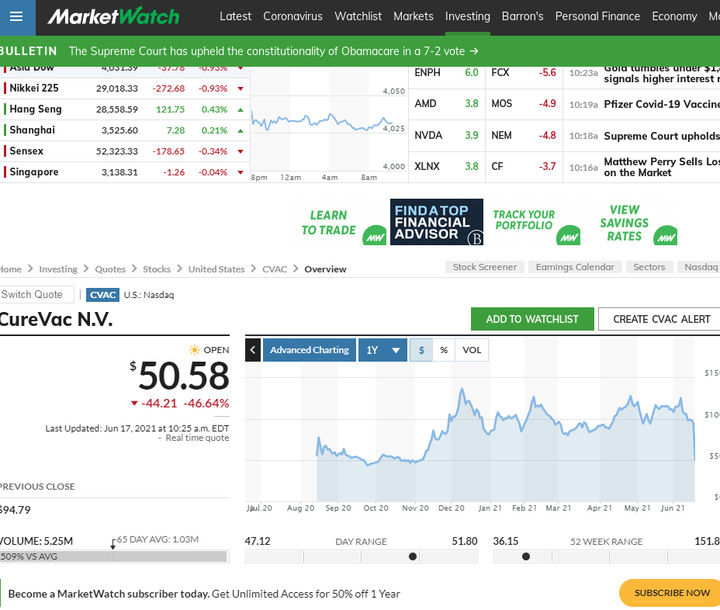Screen dimensions: 720x610
Task: Click the market open sun icon
Action: (x=195, y=350)
